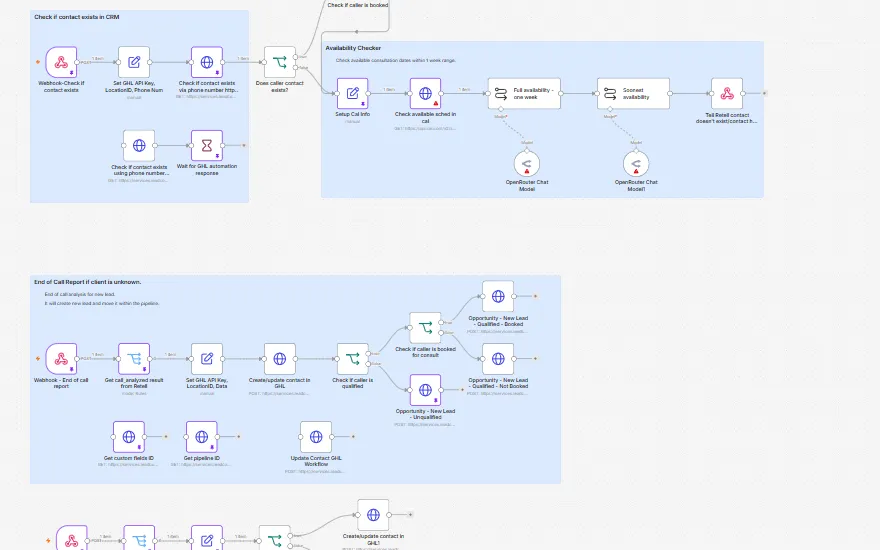Click true output port of Check if caller is qualified
The width and height of the screenshot is (880, 550).
(369, 354)
